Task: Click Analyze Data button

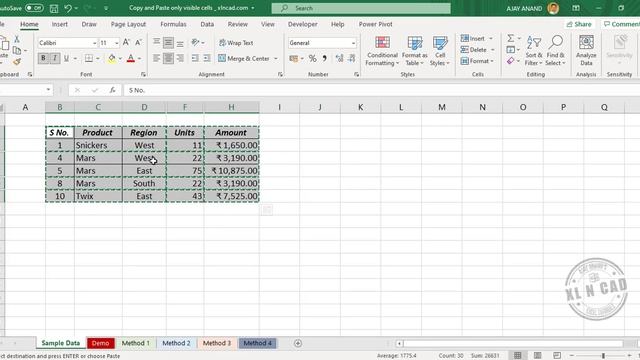Action: tap(586, 51)
